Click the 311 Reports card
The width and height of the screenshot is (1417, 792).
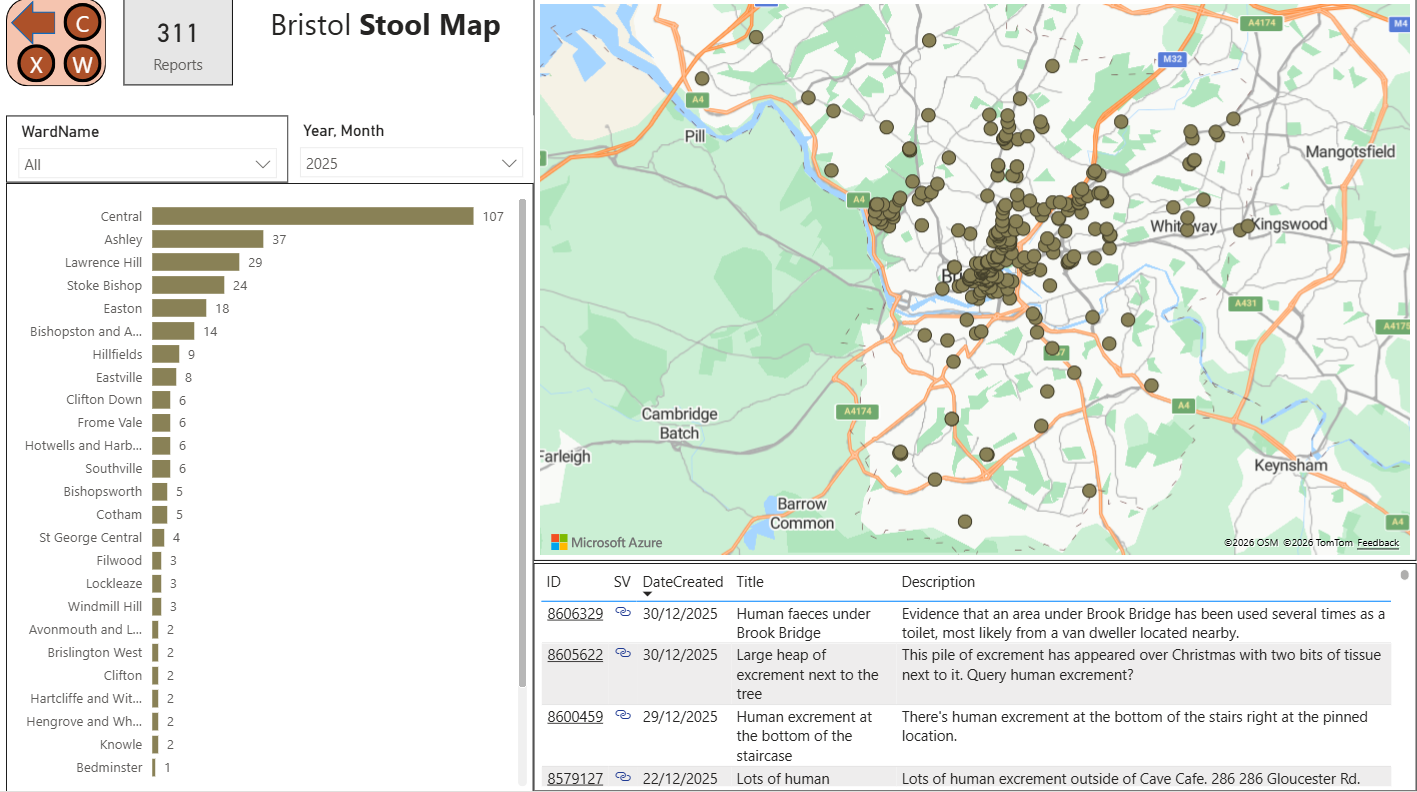click(178, 43)
